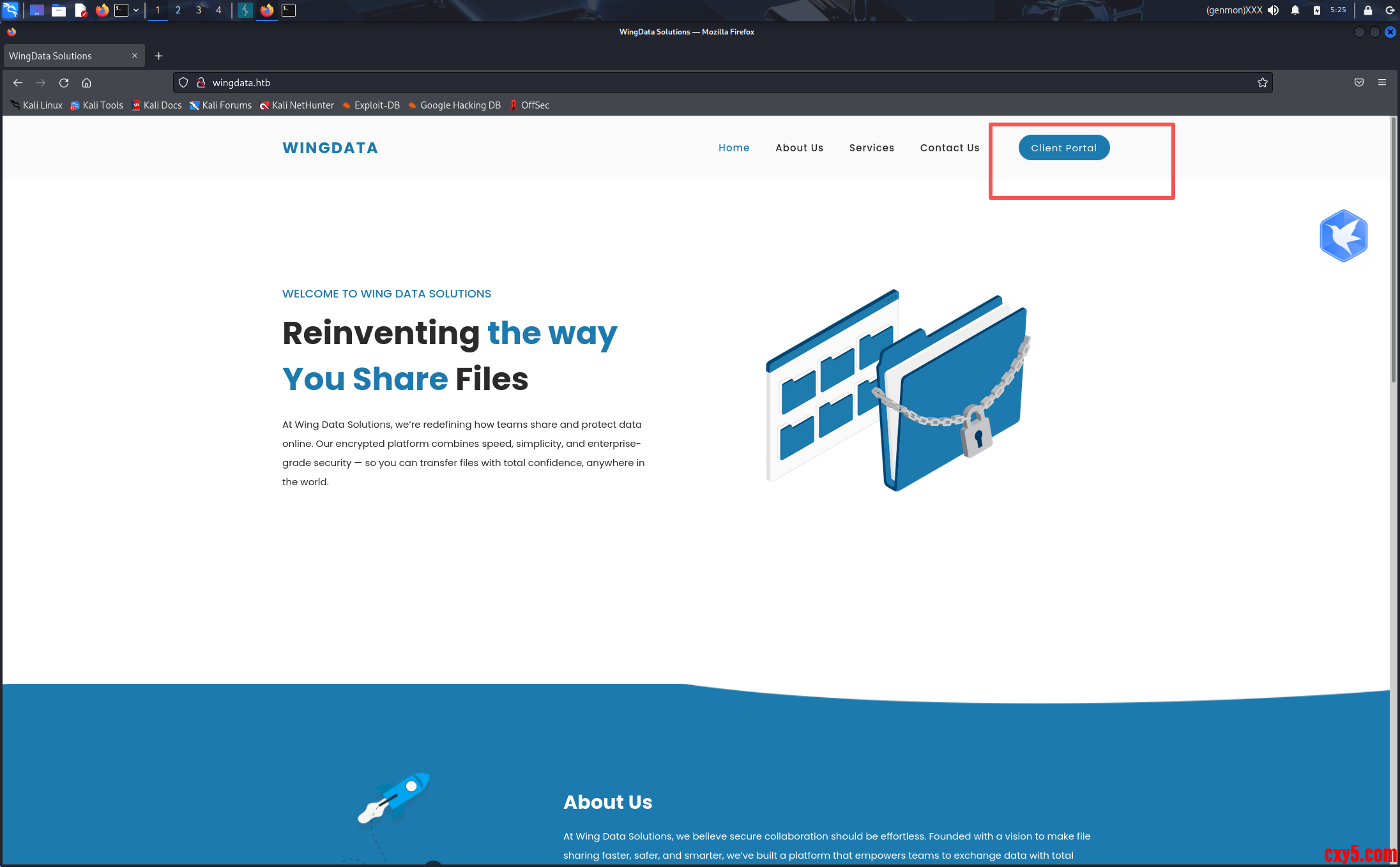Click the blue bird hexagon logo
Screen dimensions: 1400x867
point(1343,236)
